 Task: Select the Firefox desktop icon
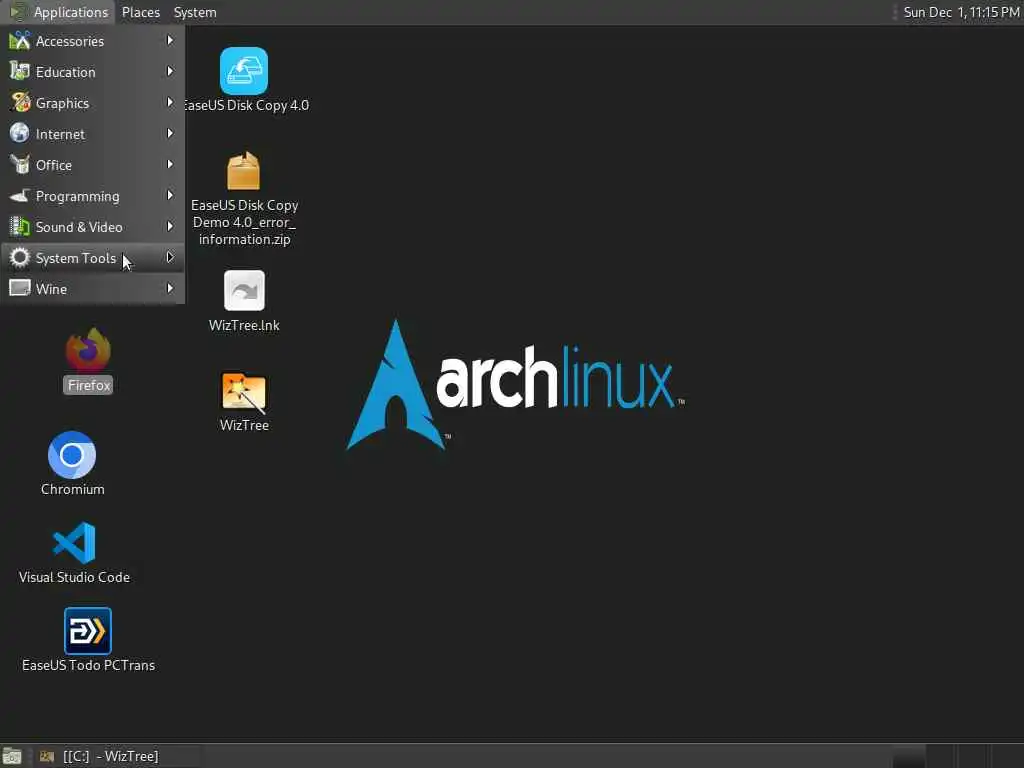(x=88, y=349)
